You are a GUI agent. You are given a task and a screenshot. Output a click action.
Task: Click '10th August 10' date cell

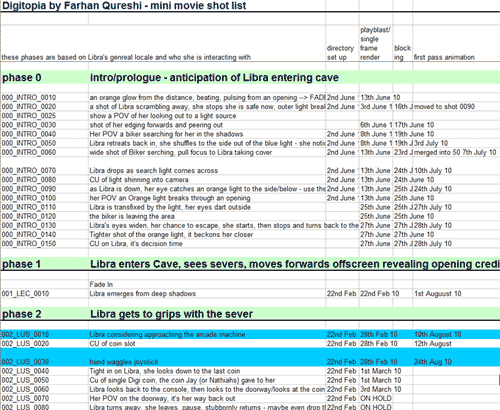[438, 334]
